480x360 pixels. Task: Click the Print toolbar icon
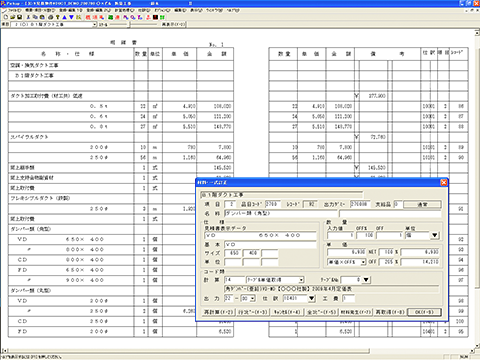(x=51, y=17)
